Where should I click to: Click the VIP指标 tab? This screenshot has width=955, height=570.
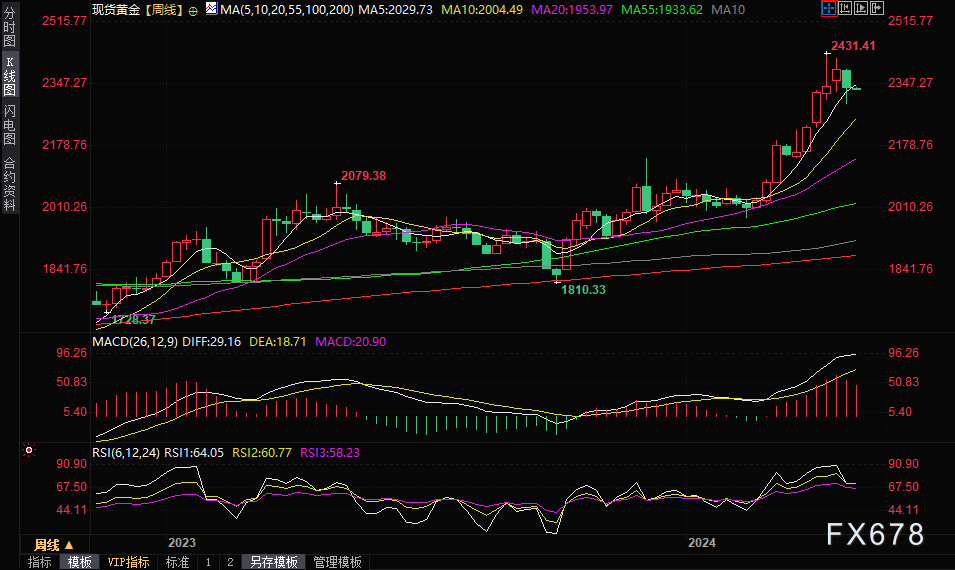(x=128, y=562)
